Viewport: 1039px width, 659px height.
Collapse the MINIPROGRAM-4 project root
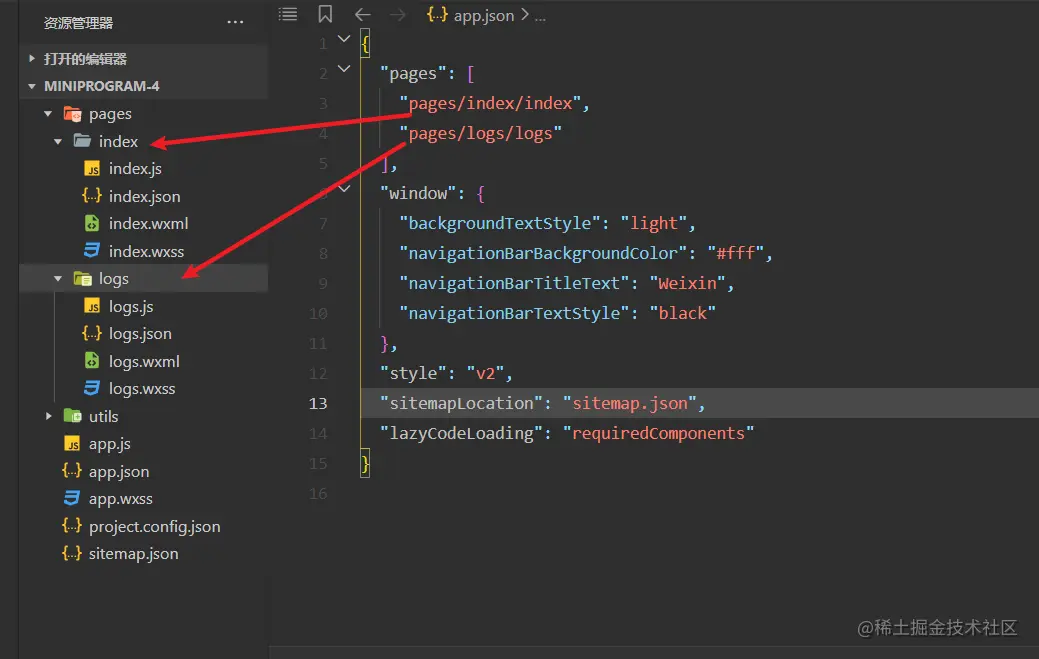(x=32, y=86)
